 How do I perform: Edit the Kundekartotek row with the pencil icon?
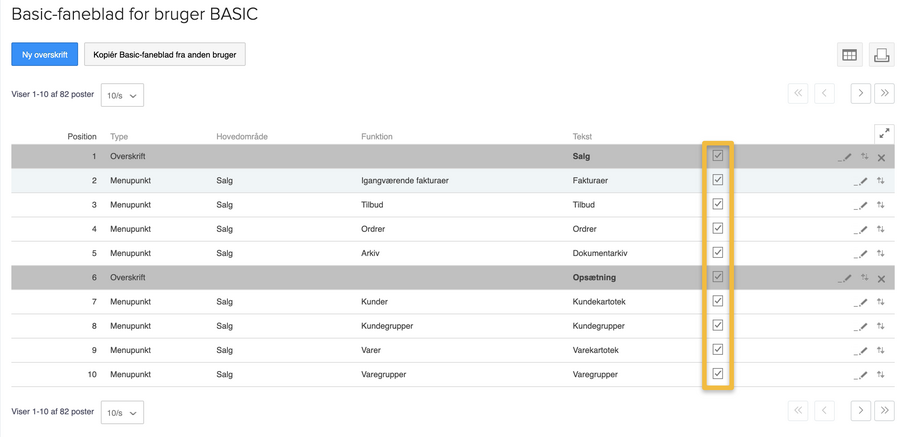(x=861, y=302)
